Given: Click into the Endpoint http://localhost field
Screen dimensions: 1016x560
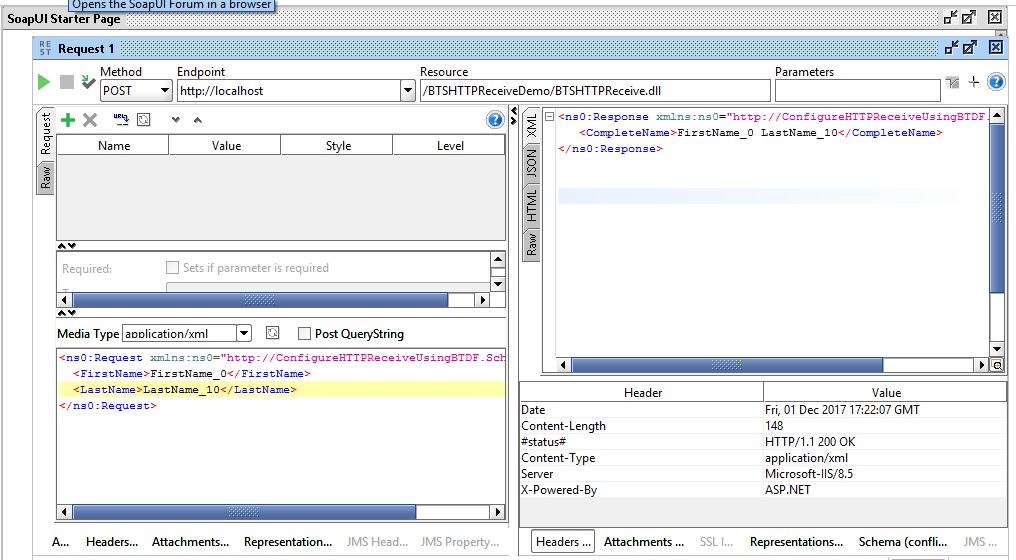Looking at the screenshot, I should click(x=289, y=91).
